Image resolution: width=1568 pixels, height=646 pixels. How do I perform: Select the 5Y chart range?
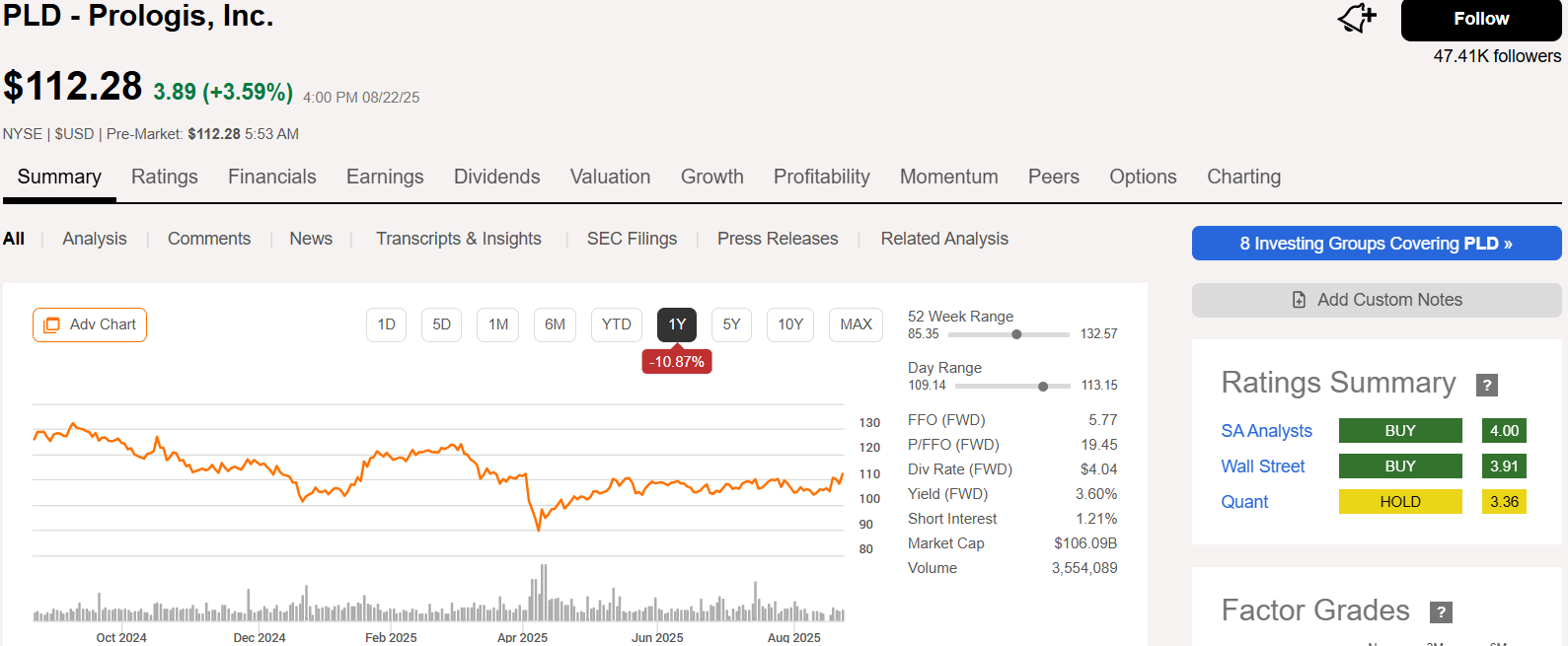[x=731, y=324]
